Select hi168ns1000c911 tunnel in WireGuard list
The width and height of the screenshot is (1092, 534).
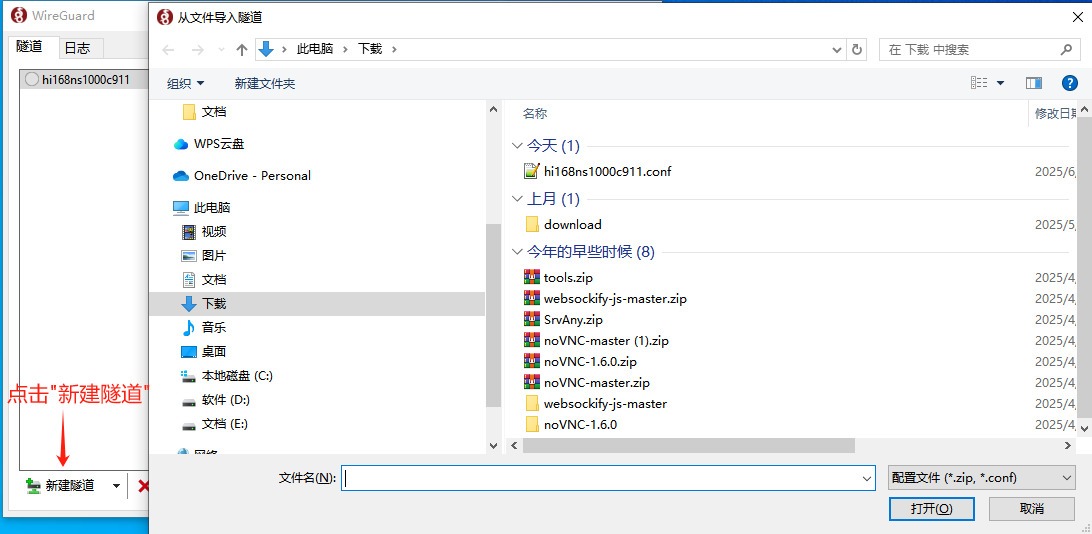[84, 79]
